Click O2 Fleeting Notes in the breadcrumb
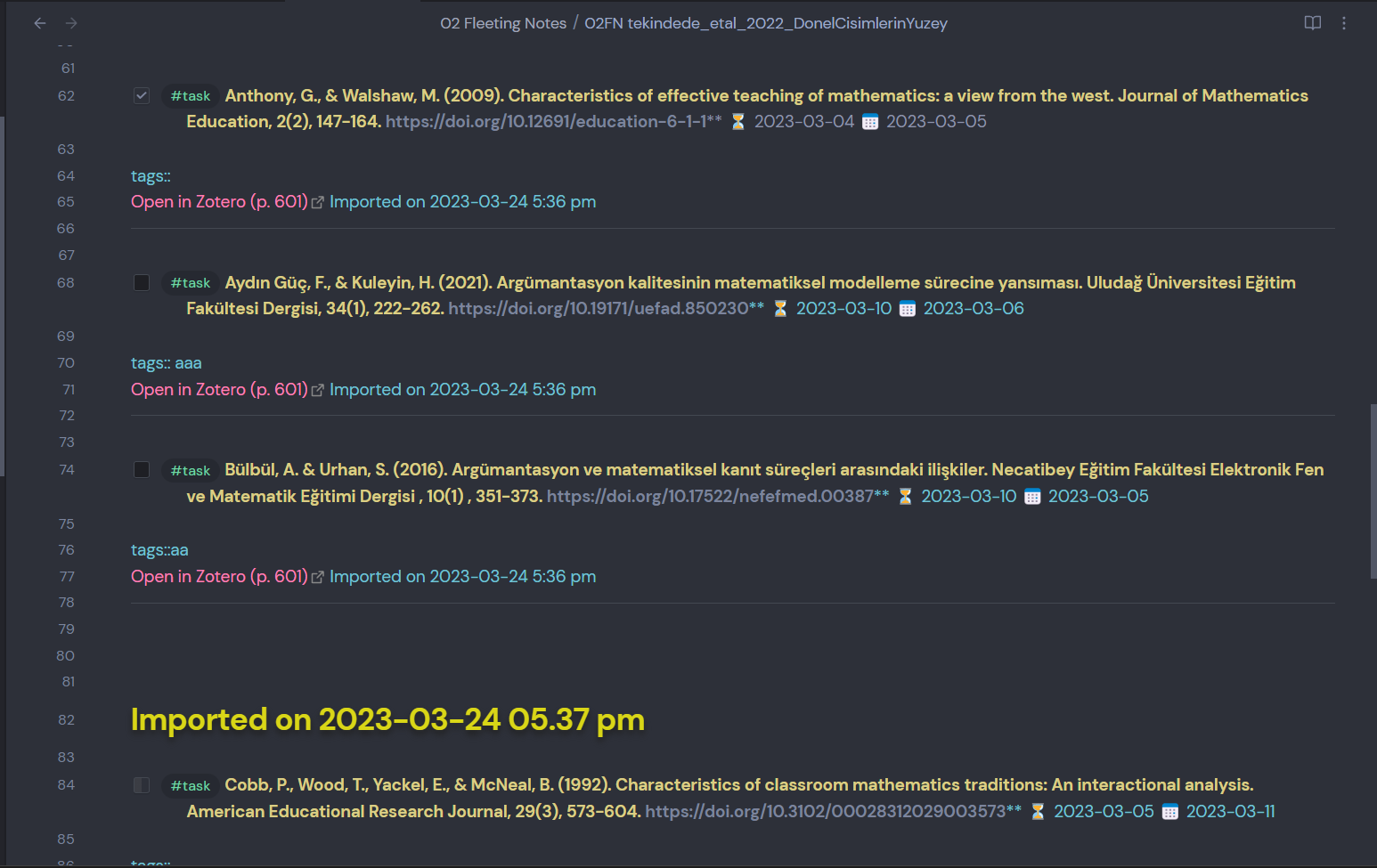Image resolution: width=1377 pixels, height=868 pixels. tap(503, 23)
